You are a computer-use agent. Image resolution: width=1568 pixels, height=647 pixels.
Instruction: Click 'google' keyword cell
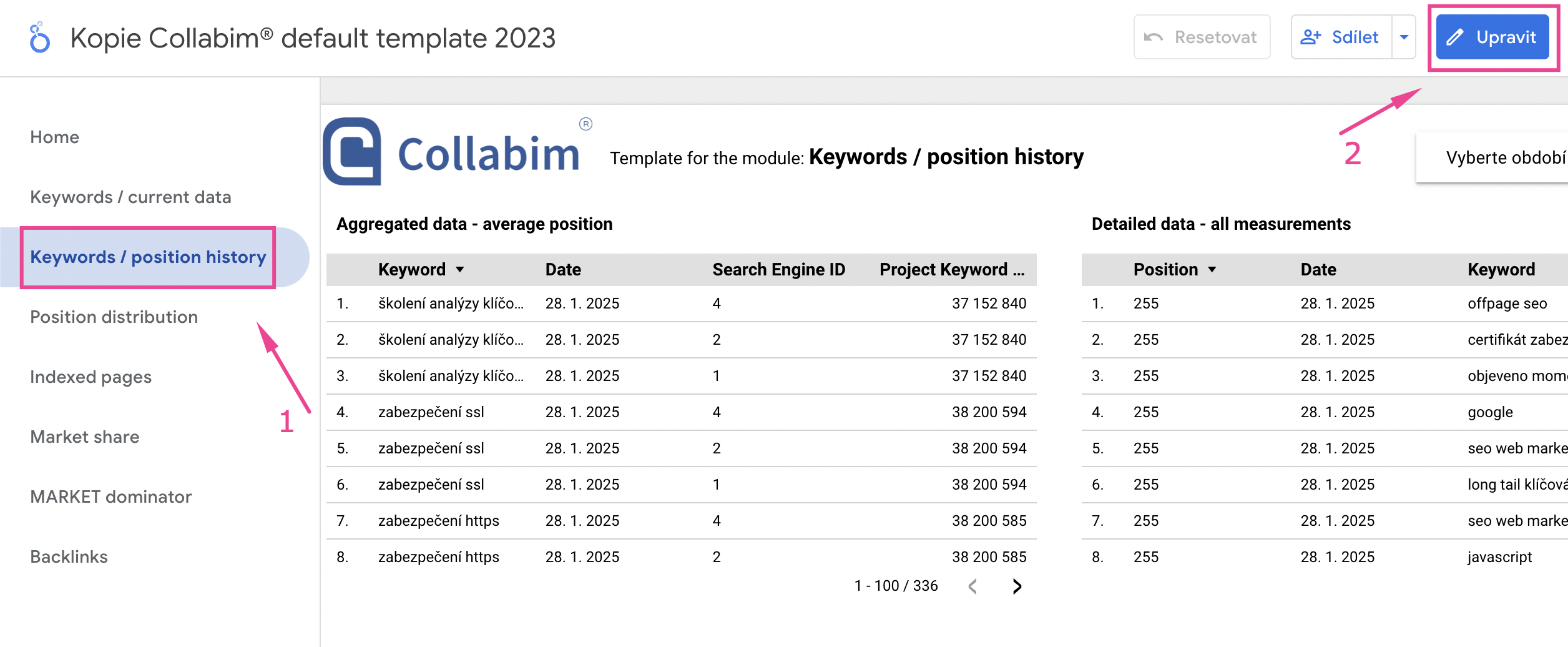[1490, 412]
